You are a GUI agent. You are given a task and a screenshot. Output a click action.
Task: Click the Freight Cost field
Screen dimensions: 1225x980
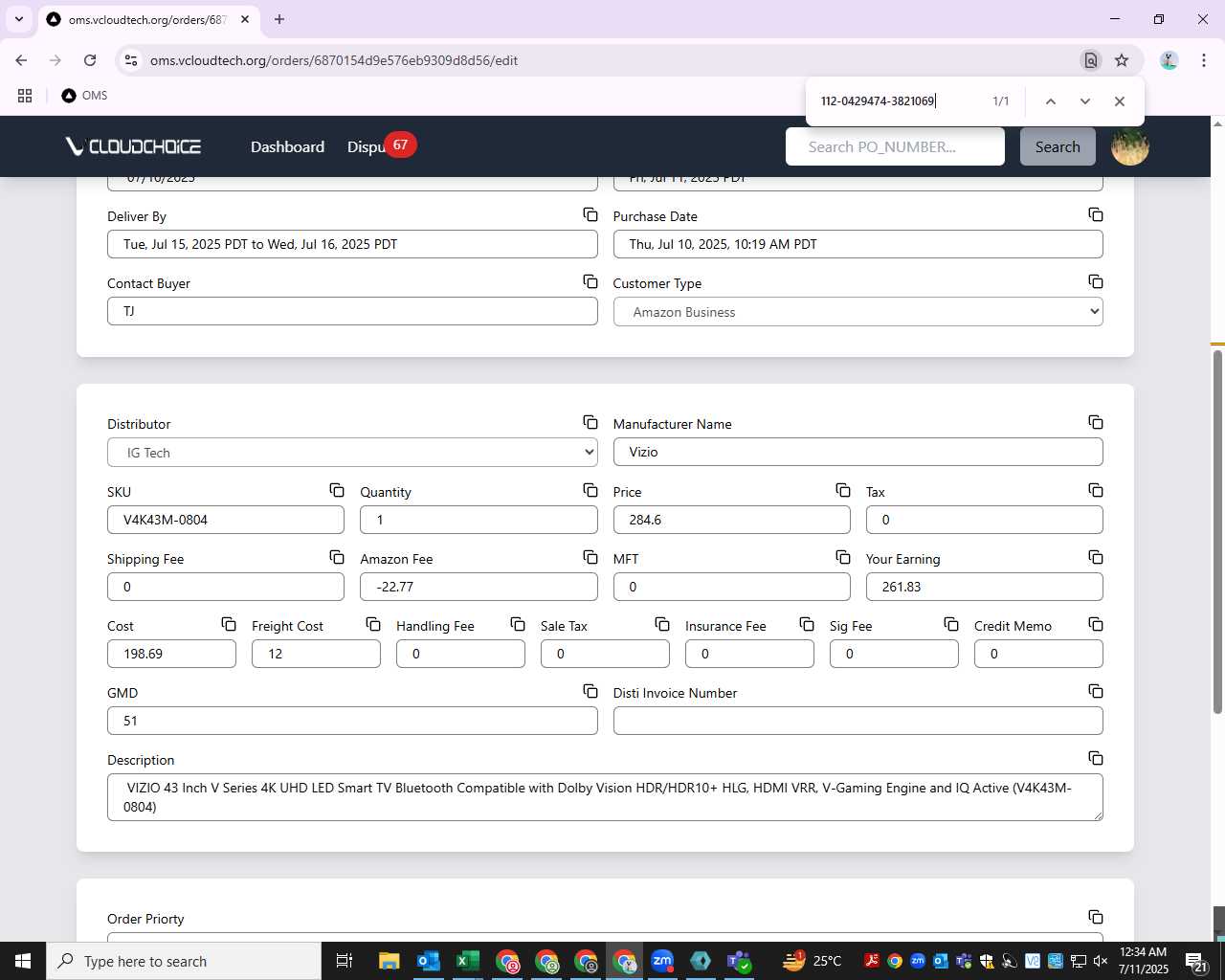click(x=316, y=654)
